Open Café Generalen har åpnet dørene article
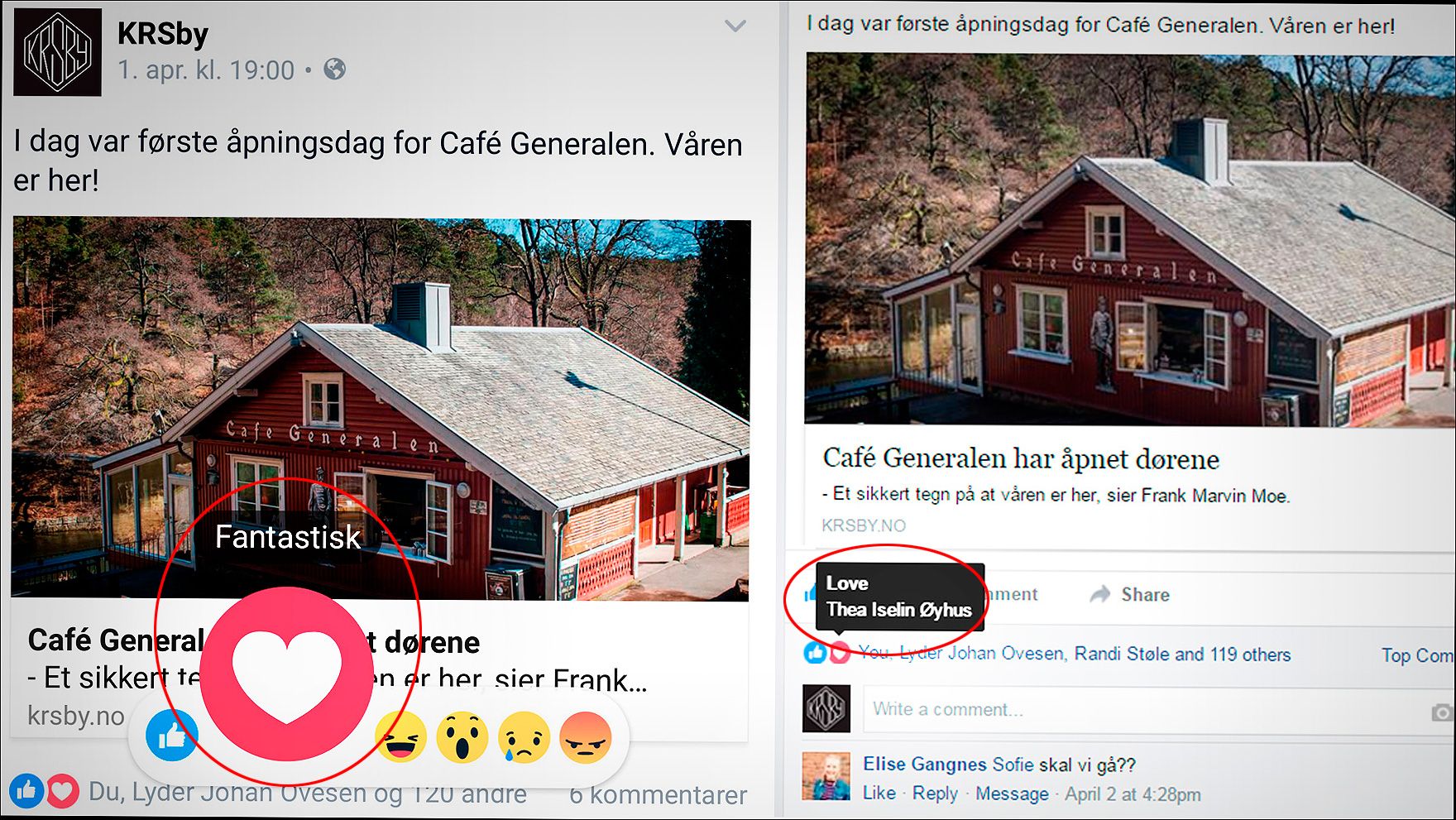Viewport: 1456px width, 820px height. (1021, 458)
